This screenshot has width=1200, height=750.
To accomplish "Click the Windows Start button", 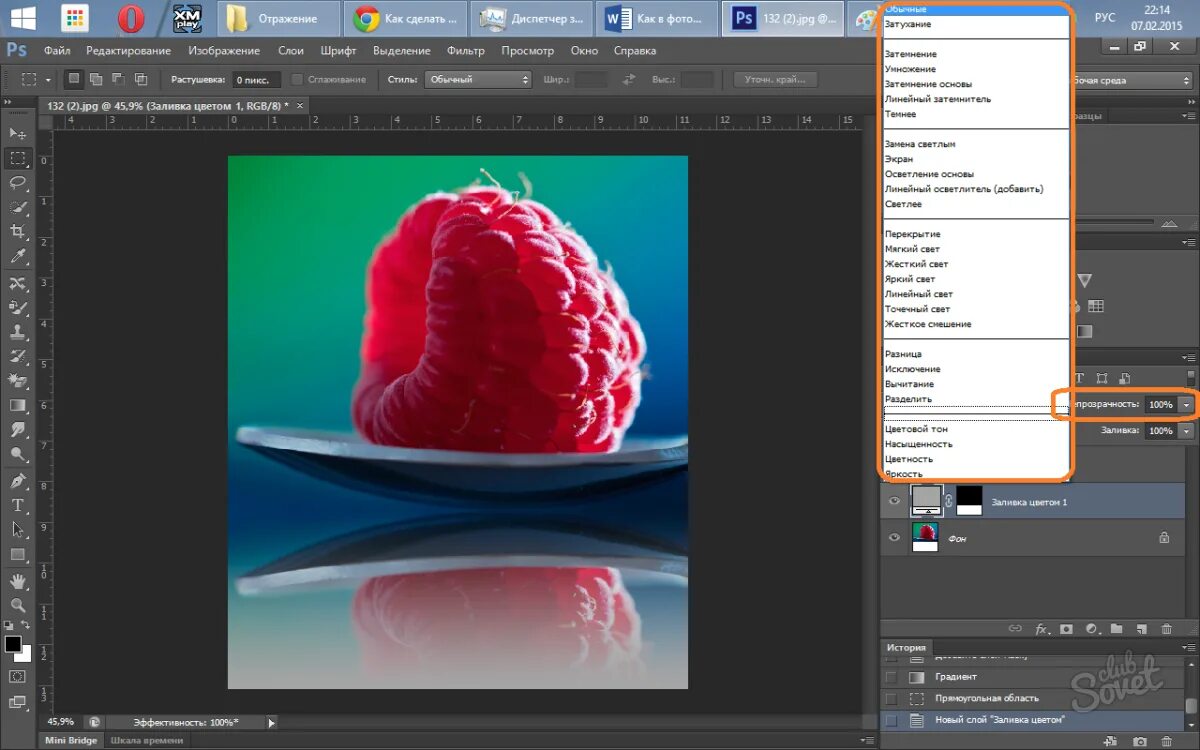I will pos(21,18).
